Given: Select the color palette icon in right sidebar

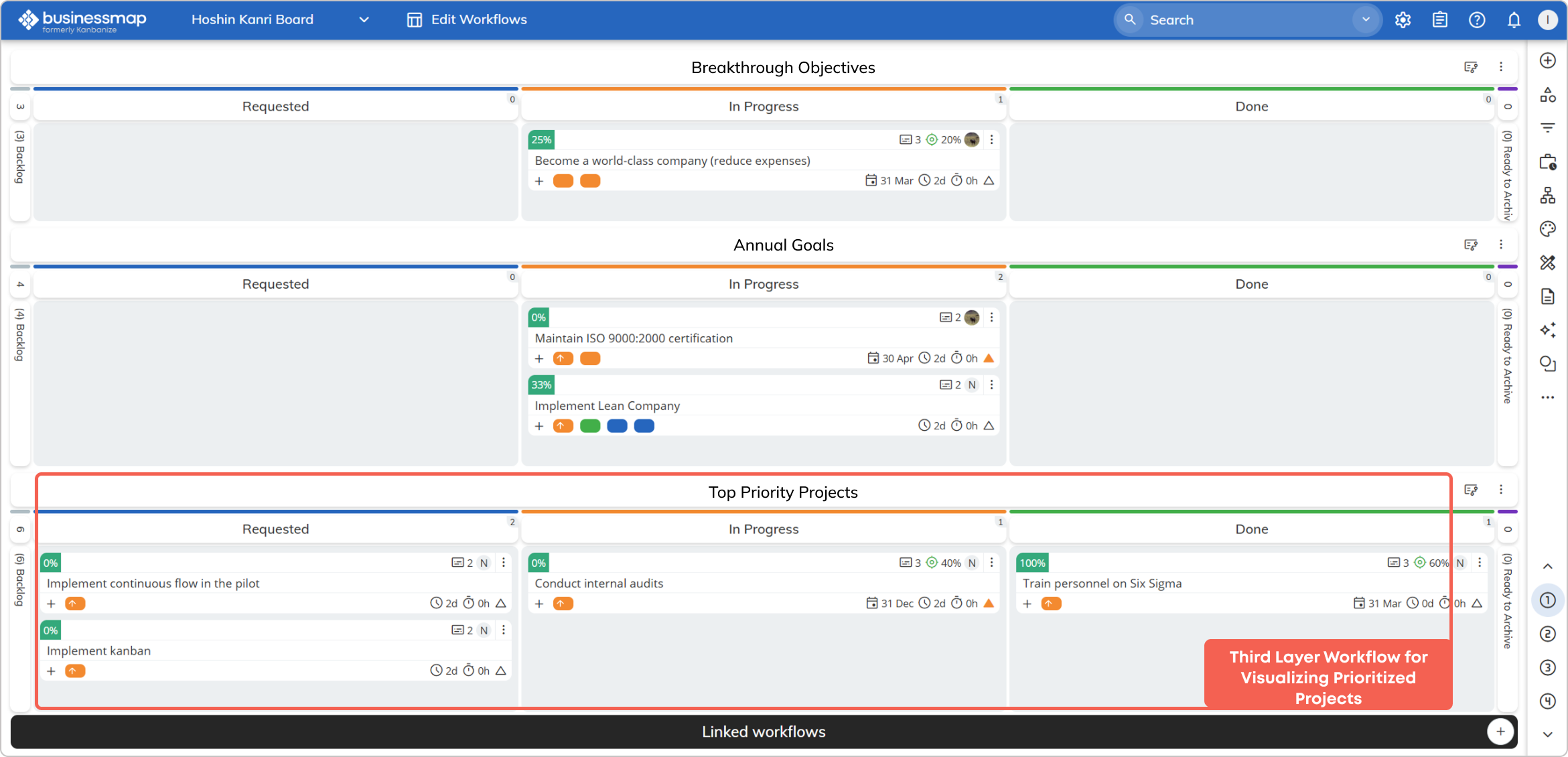Looking at the screenshot, I should (x=1548, y=228).
